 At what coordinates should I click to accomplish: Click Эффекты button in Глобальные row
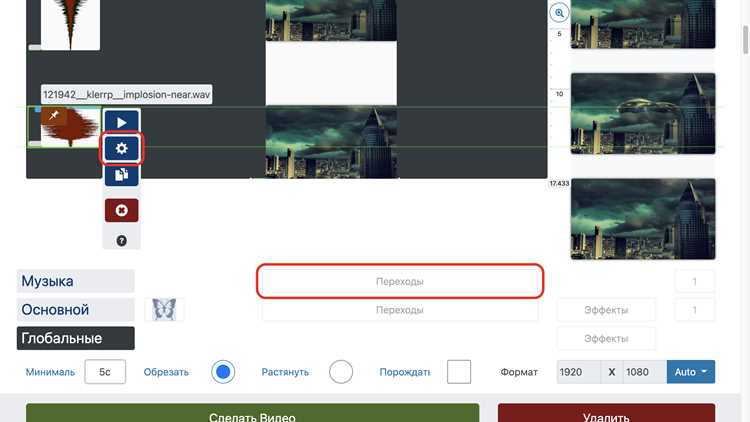coord(606,339)
